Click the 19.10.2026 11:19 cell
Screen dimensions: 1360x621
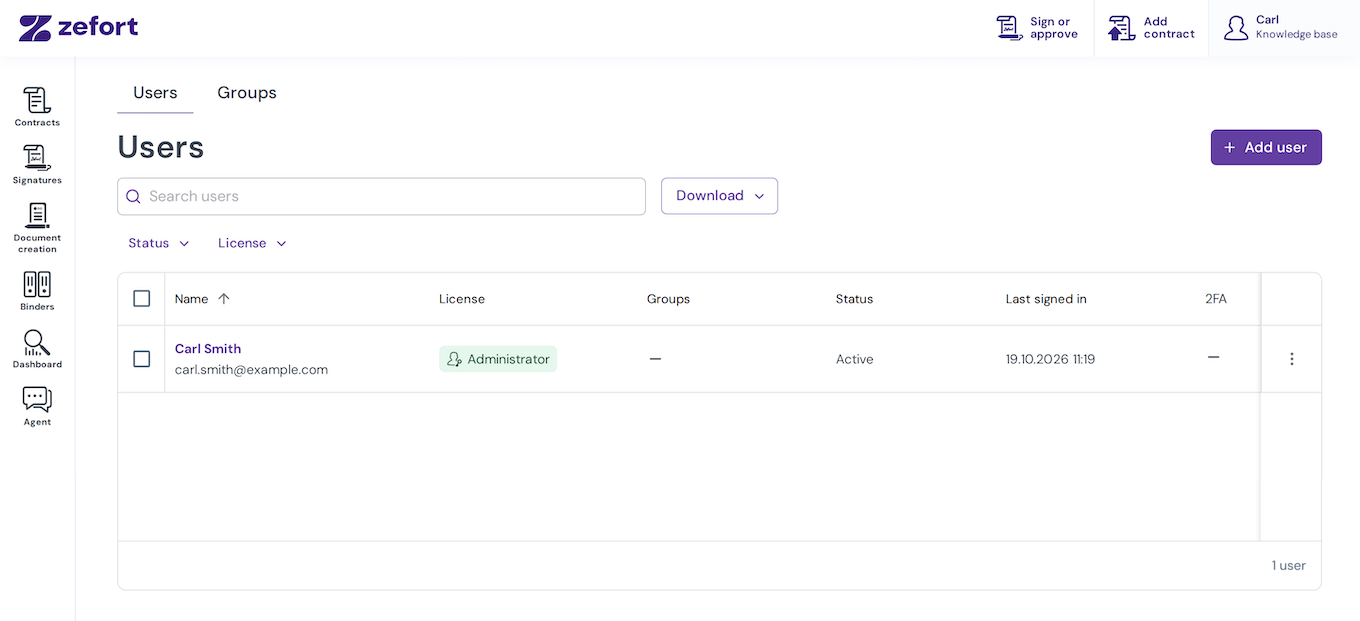point(1050,359)
